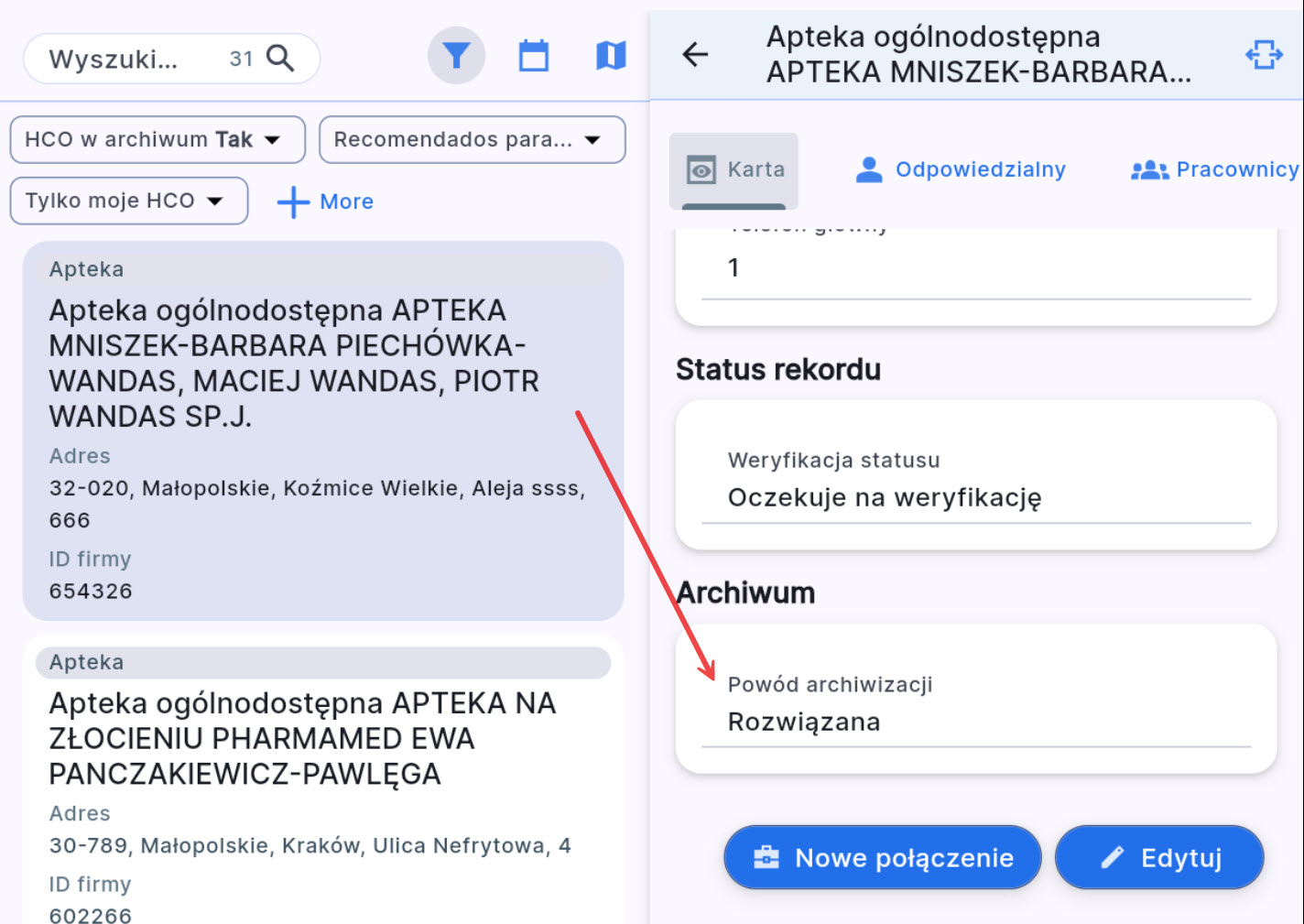Switch to the Pracownicy tab
This screenshot has width=1304, height=924.
(x=1214, y=170)
